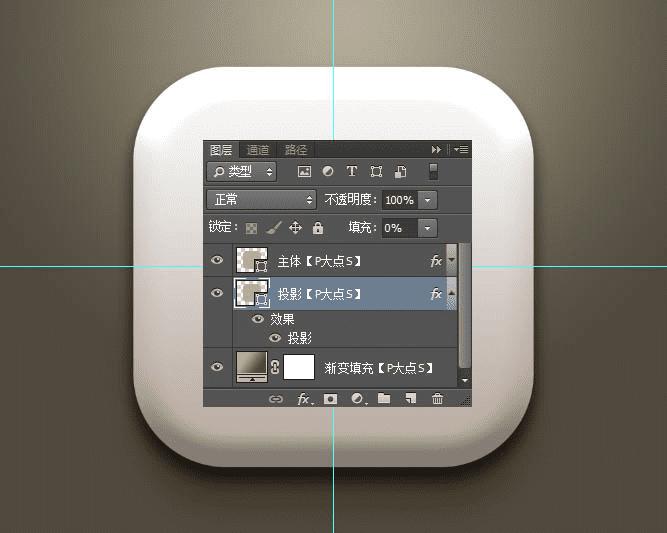Image resolution: width=667 pixels, height=533 pixels.
Task: Switch to the 图层 tab
Action: (221, 150)
